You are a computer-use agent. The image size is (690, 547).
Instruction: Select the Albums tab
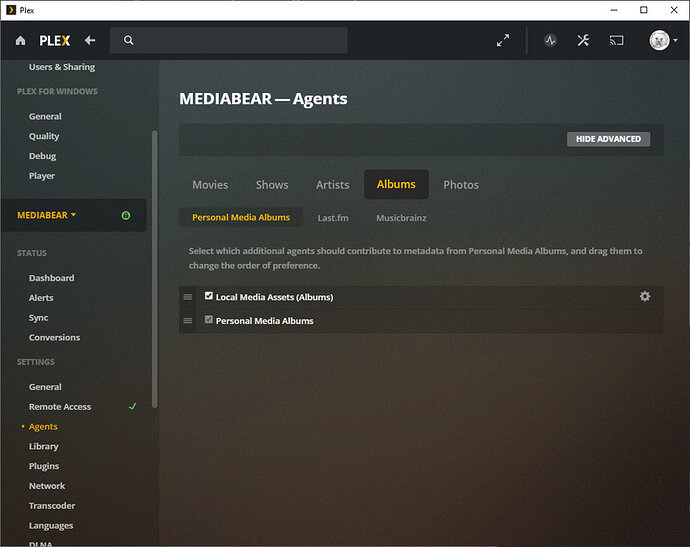tap(396, 184)
